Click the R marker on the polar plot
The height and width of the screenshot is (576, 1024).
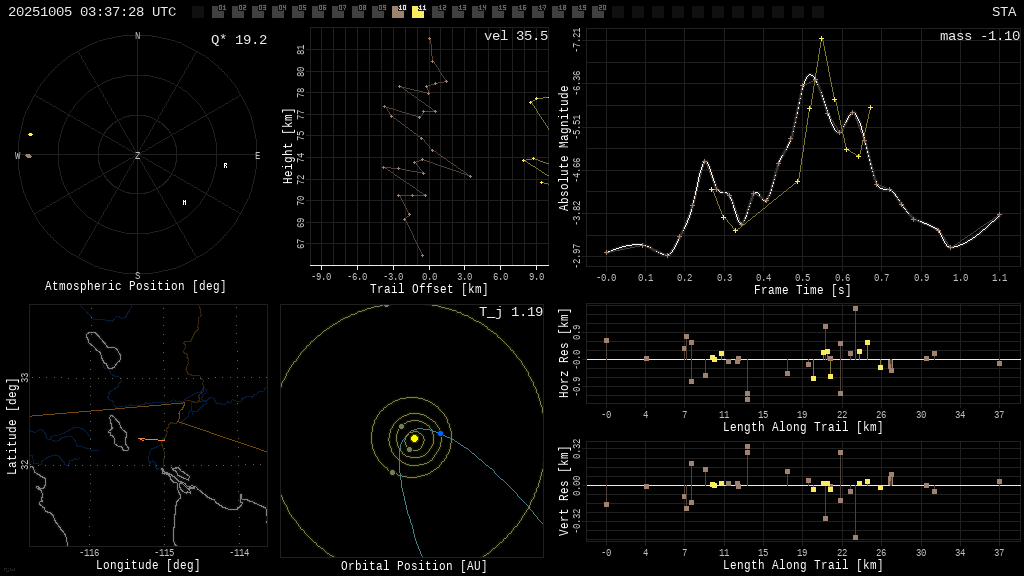(x=225, y=166)
